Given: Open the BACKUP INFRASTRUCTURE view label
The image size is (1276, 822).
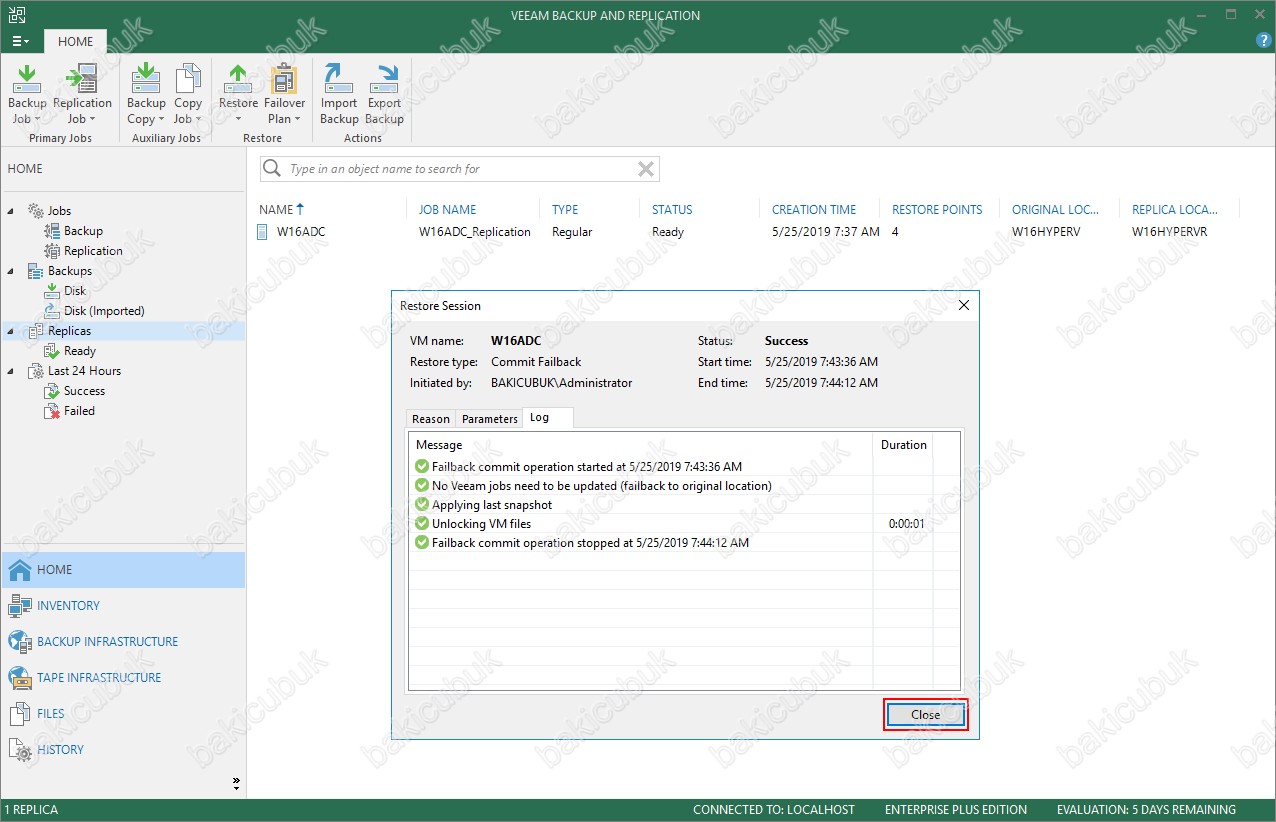Looking at the screenshot, I should pyautogui.click(x=107, y=642).
